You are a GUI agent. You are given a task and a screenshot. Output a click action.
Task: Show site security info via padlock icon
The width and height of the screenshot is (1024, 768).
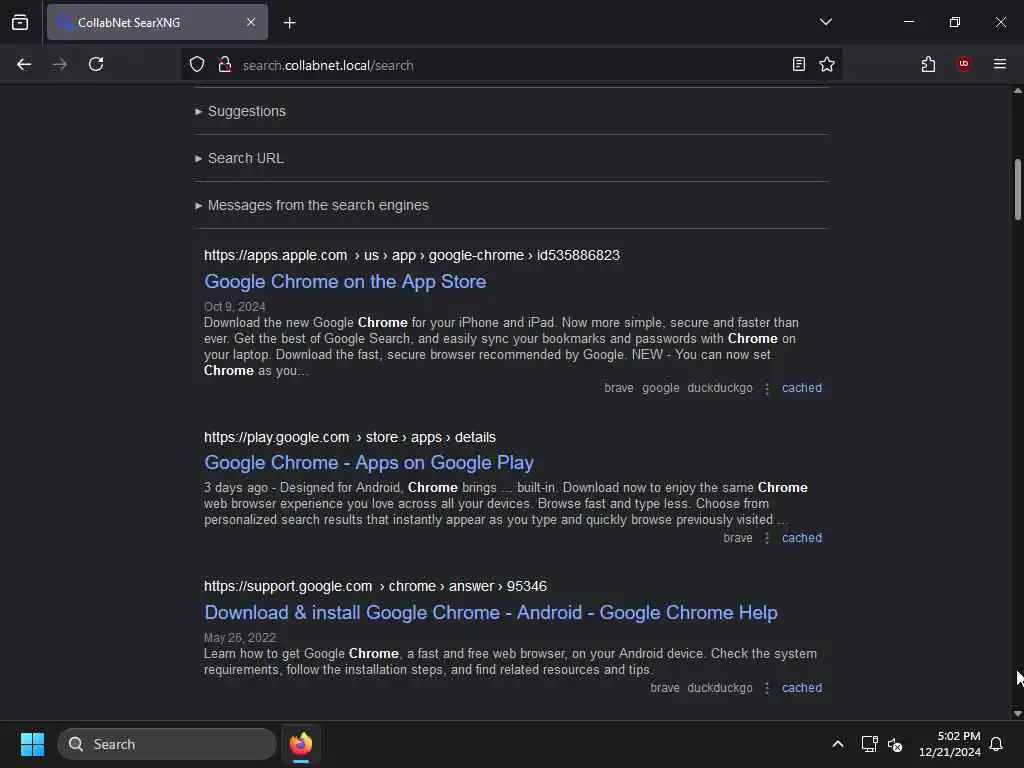coord(225,65)
